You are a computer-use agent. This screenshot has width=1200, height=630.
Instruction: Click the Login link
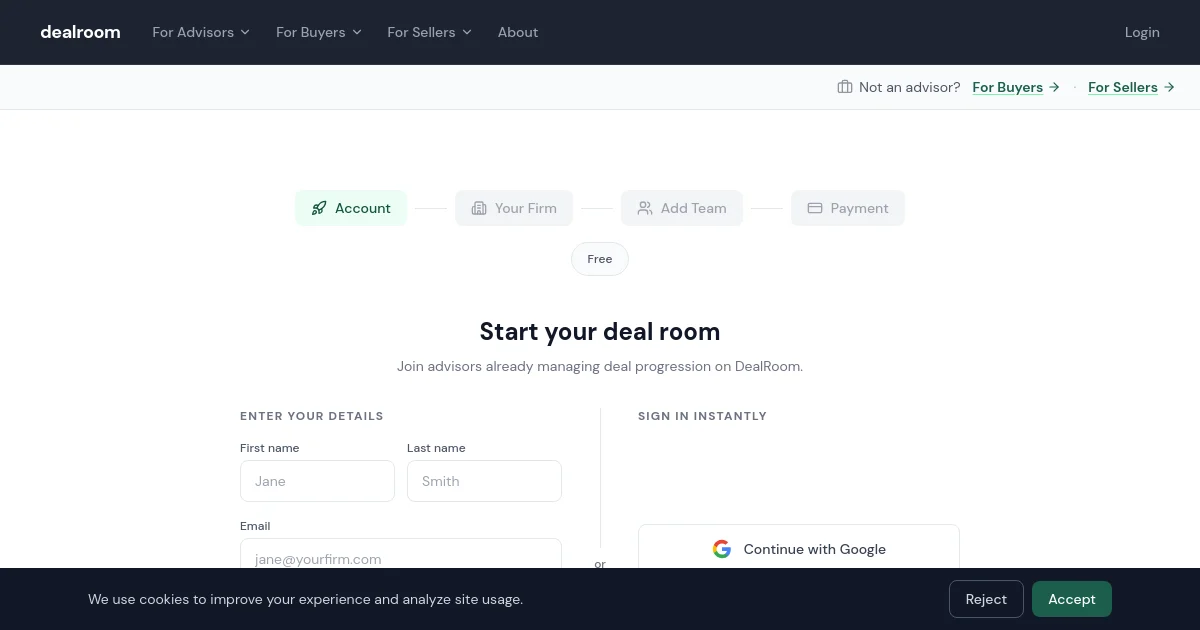[1142, 32]
